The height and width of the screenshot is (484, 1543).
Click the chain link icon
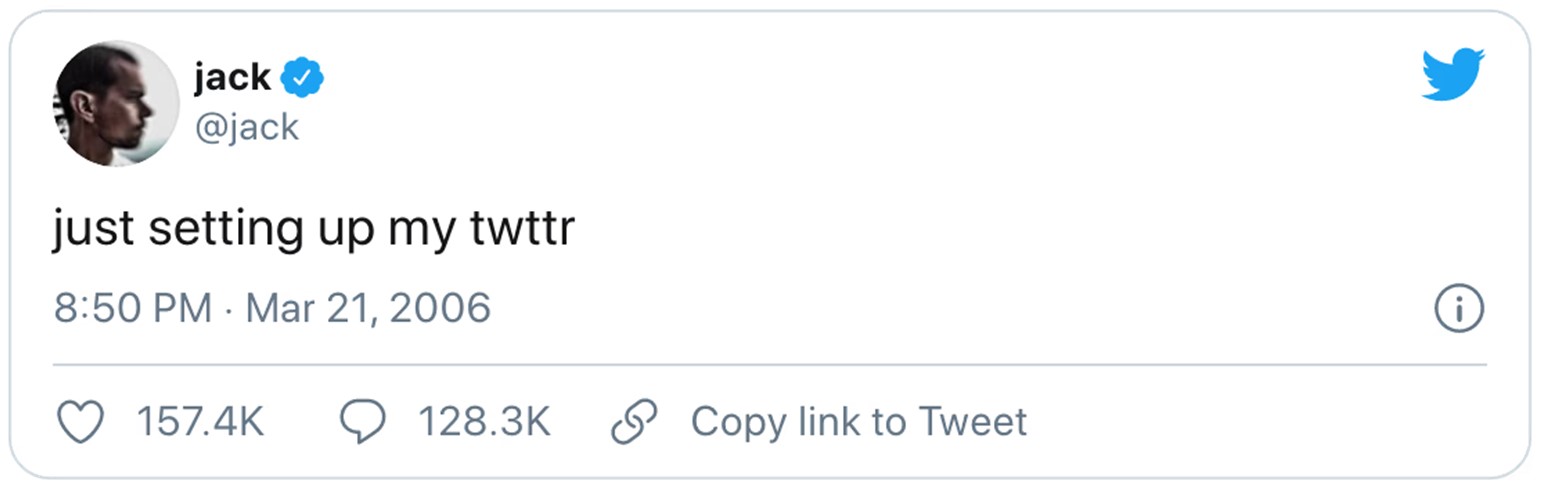tap(634, 422)
